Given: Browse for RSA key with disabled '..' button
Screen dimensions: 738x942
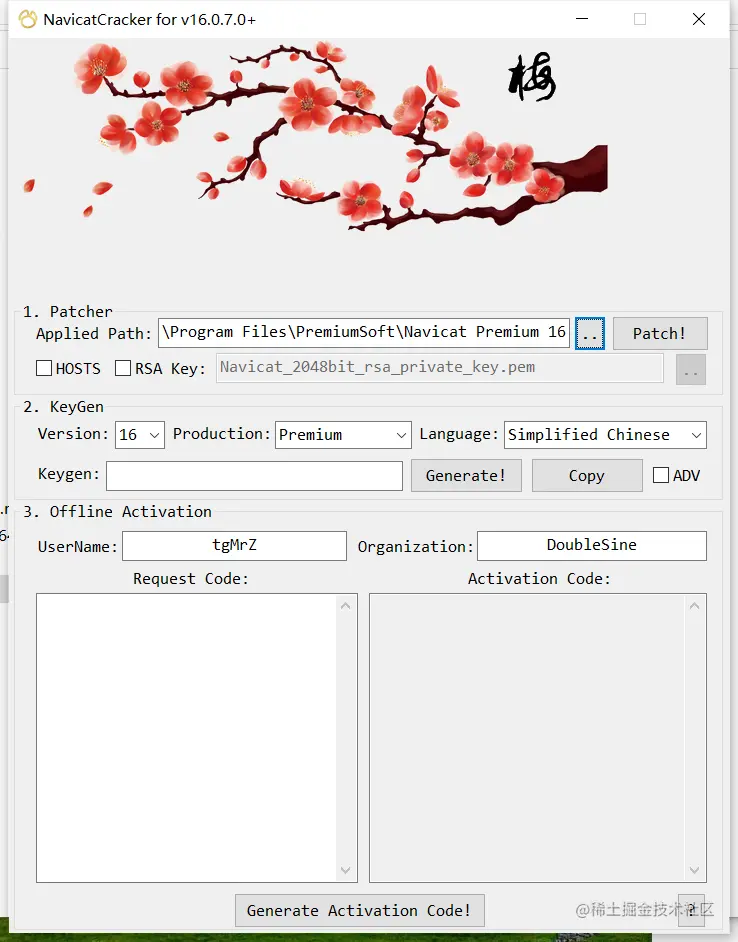Looking at the screenshot, I should pos(691,369).
